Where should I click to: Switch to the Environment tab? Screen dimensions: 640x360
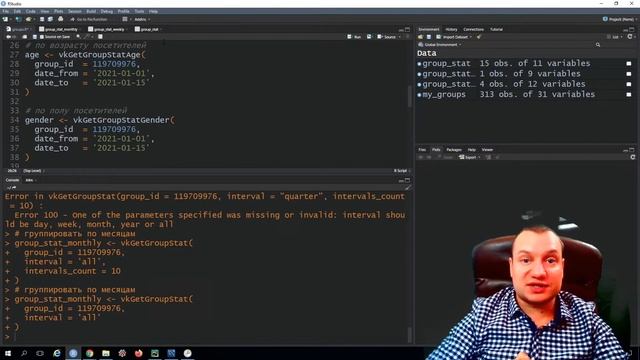[x=429, y=29]
